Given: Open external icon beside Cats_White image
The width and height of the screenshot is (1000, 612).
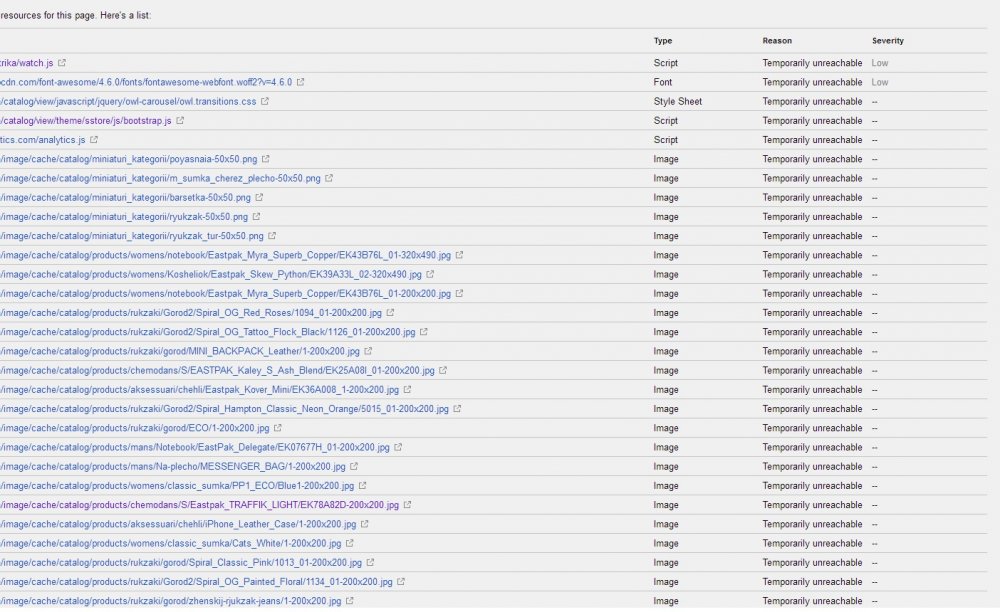Looking at the screenshot, I should pos(349,543).
